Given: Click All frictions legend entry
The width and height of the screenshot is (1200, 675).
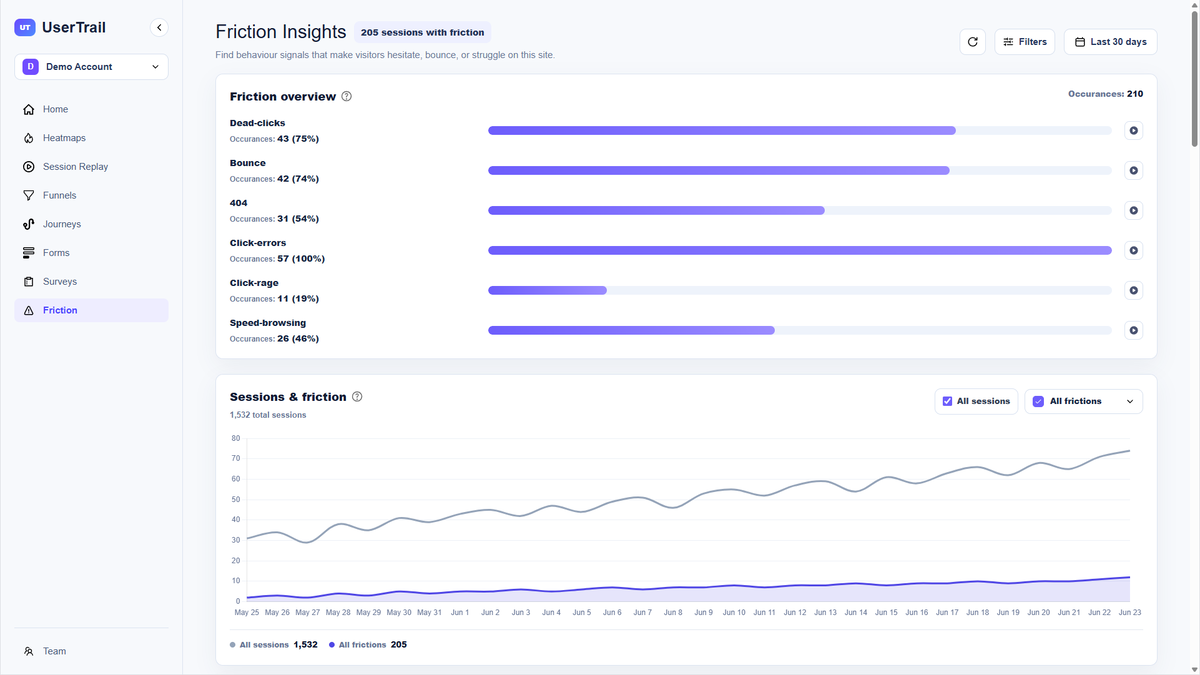Looking at the screenshot, I should pyautogui.click(x=368, y=645).
